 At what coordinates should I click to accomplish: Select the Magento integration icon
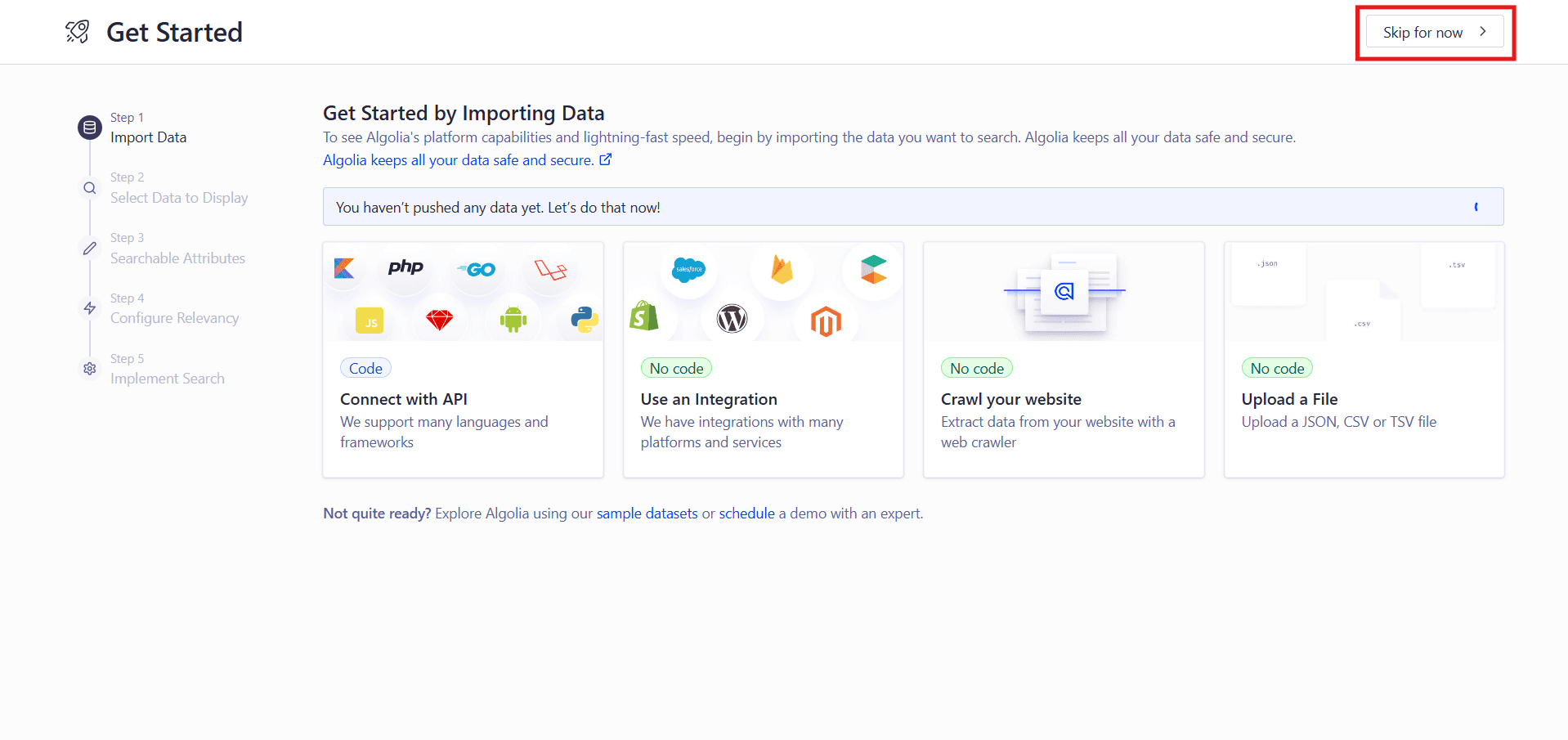826,321
